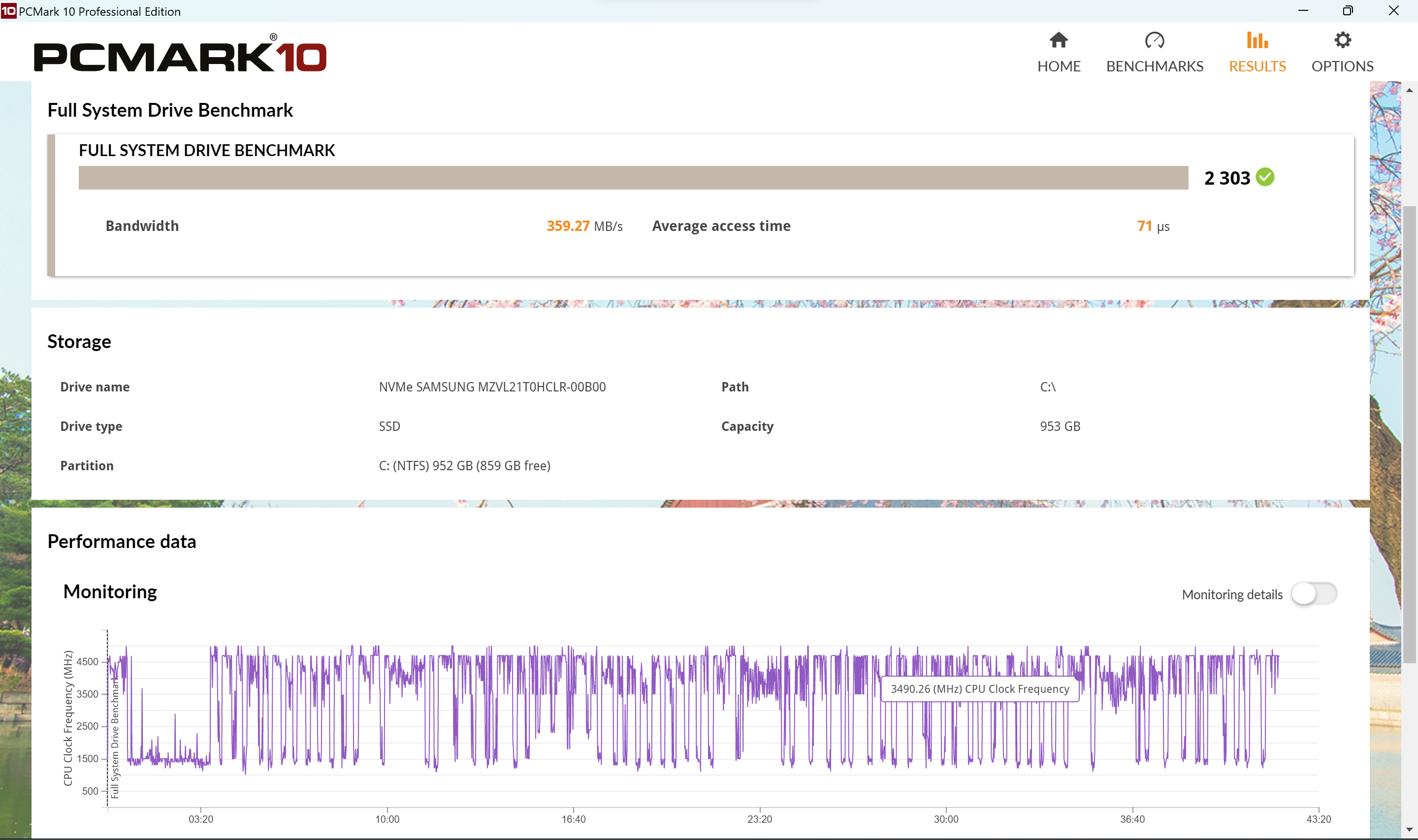Select the RESULTS tab label
The image size is (1418, 840).
[1257, 66]
